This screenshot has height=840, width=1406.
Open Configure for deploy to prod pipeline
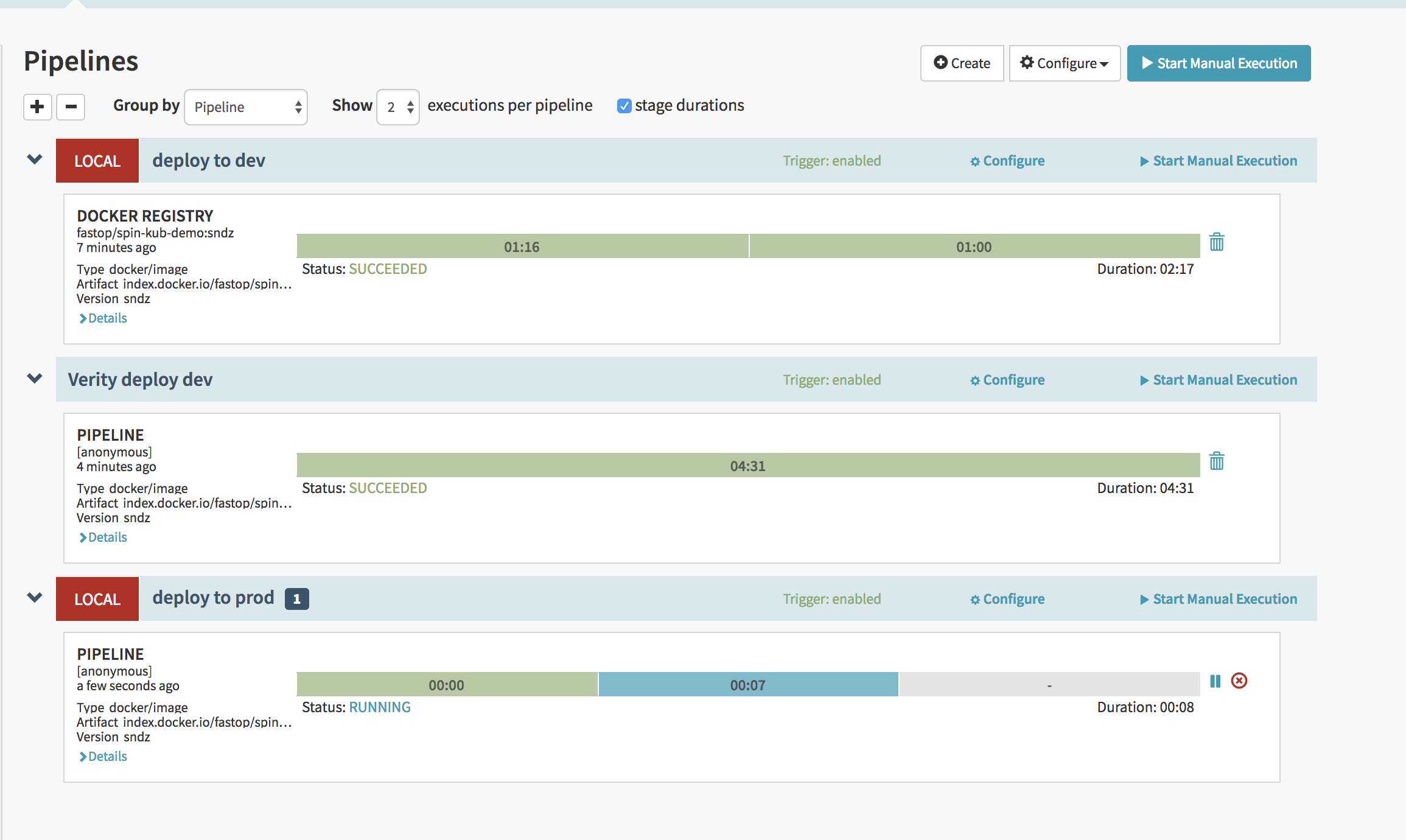point(1007,599)
